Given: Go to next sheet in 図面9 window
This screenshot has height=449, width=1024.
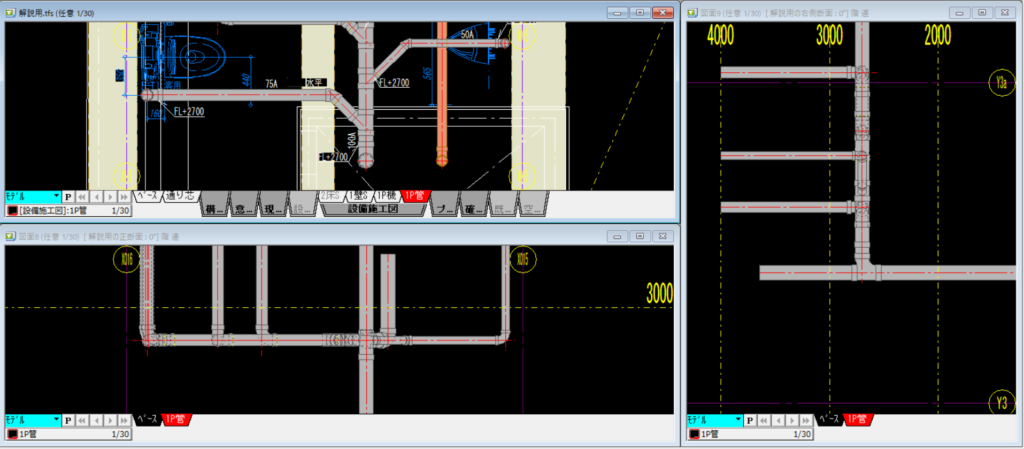Looking at the screenshot, I should [794, 421].
